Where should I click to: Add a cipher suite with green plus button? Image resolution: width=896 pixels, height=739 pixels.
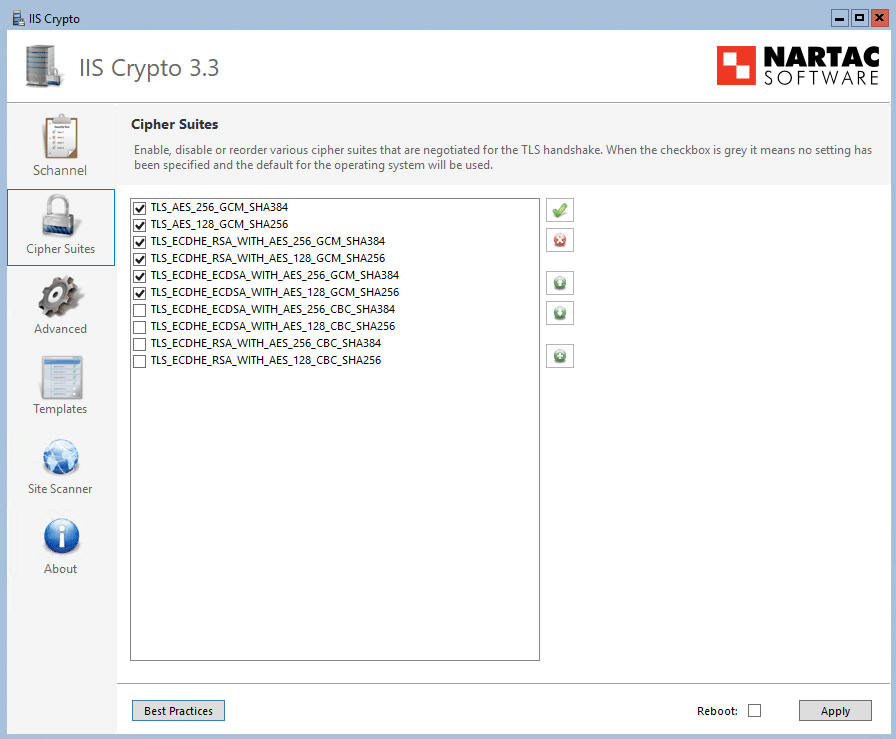[x=559, y=356]
